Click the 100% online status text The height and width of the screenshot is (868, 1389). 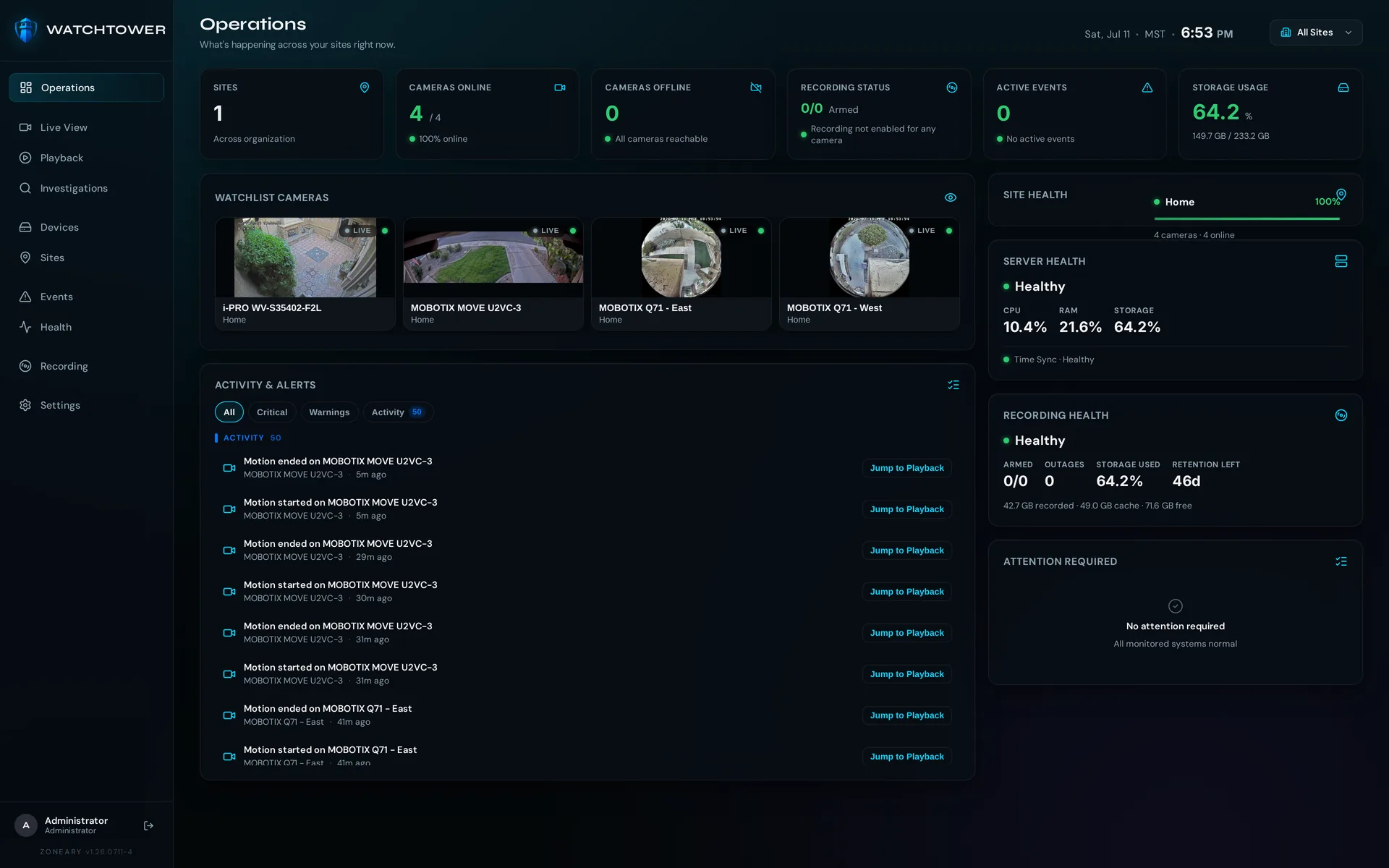pyautogui.click(x=443, y=139)
